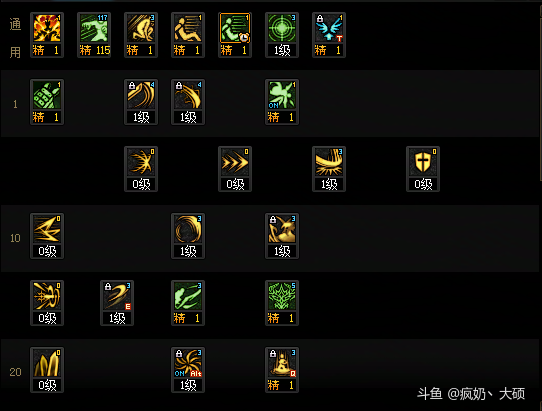Click the golden lightning bolt skill in row 10
Viewport: 542px width, 411px height.
point(47,236)
